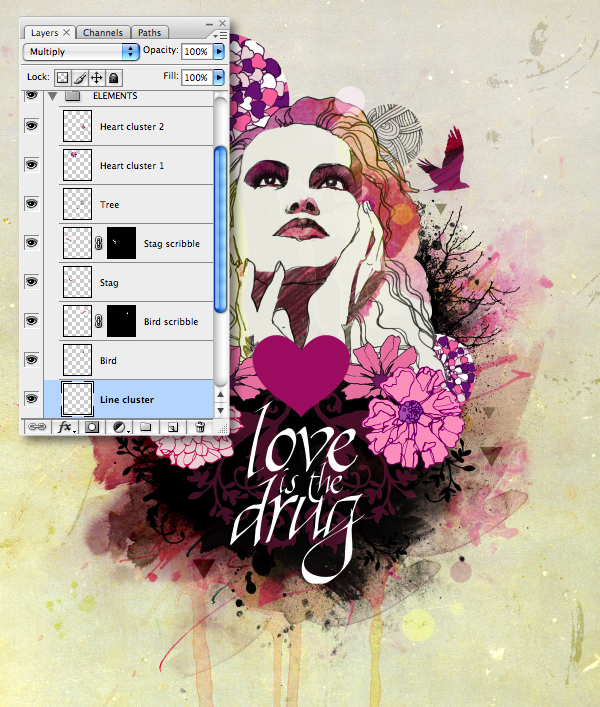Screen dimensions: 600x707
Task: Hide the Heart cluster 1 layer
Action: [31, 165]
